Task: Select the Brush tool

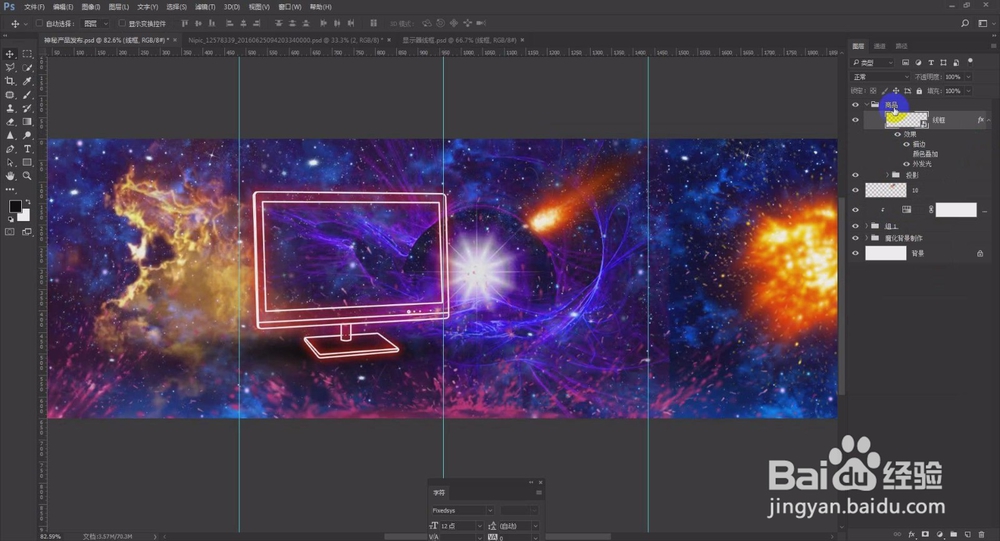Action: click(27, 95)
